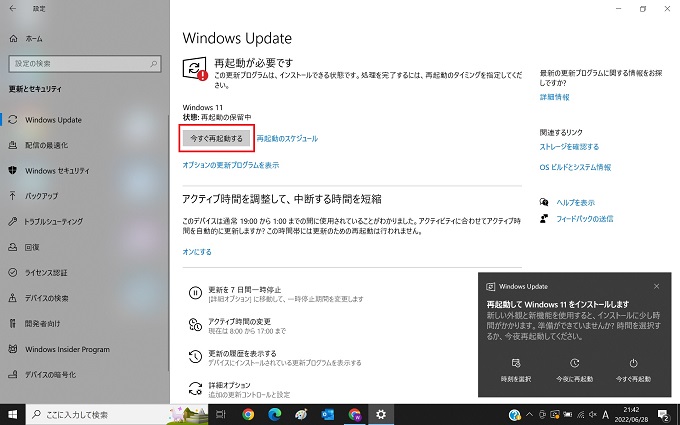This screenshot has height=425, width=680.
Task: Click the clock icon for アクティブ時間の変更
Action: tap(195, 325)
